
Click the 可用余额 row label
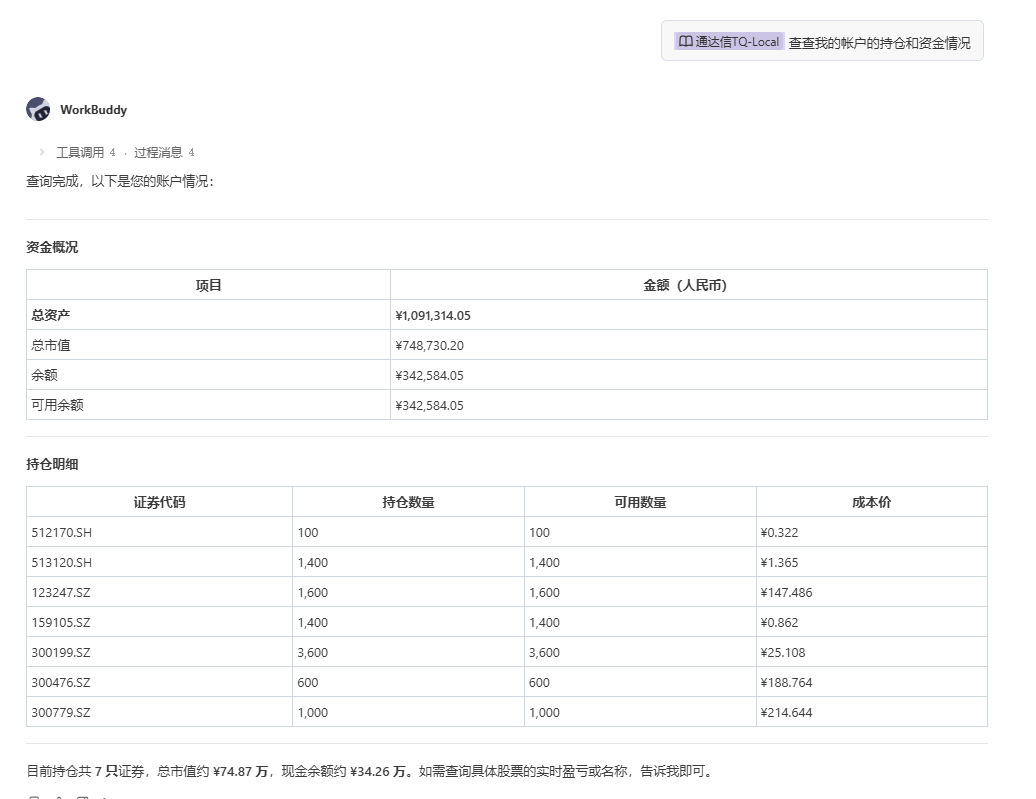(x=57, y=404)
